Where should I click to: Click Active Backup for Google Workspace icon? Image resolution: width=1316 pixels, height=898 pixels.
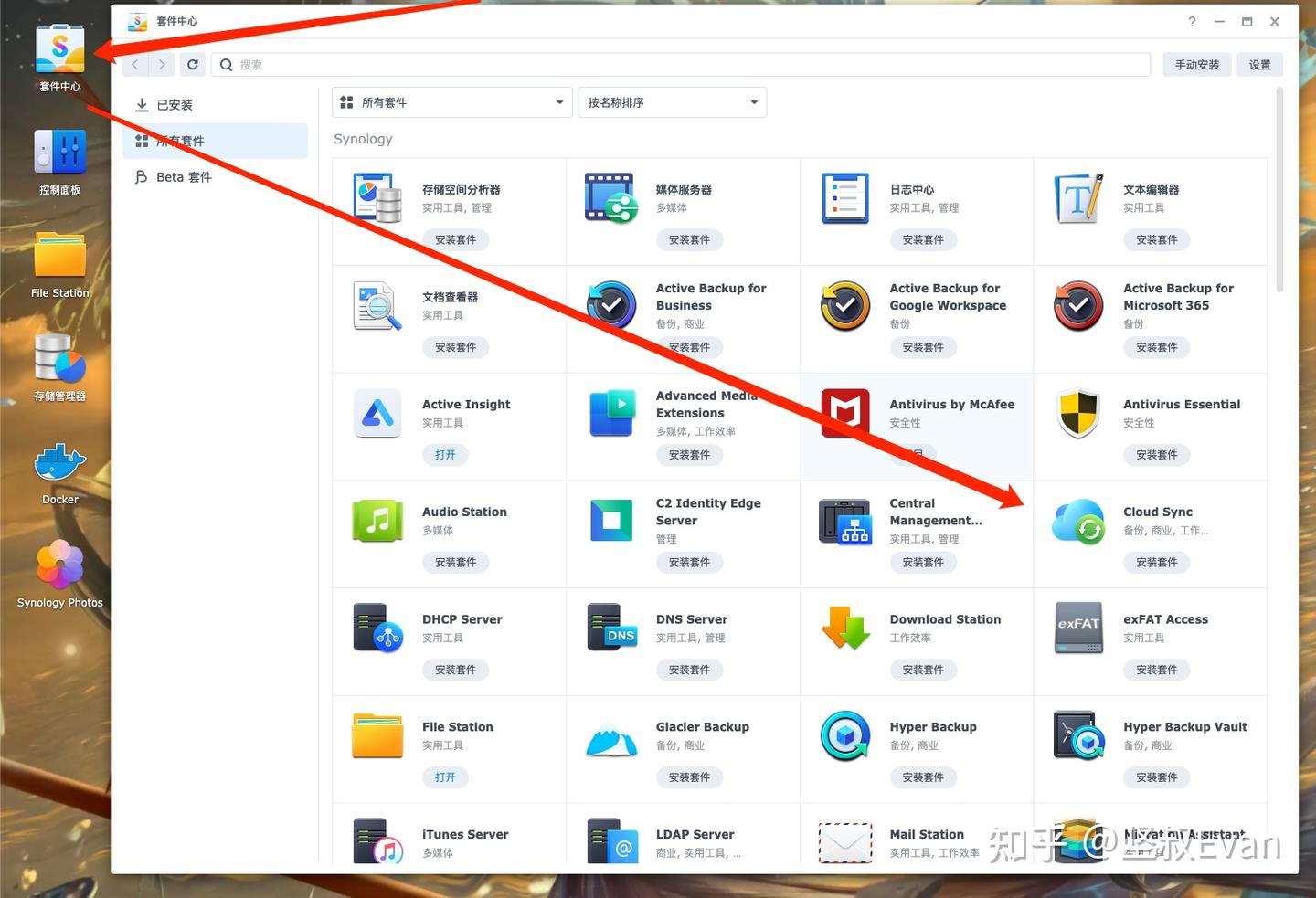click(845, 306)
